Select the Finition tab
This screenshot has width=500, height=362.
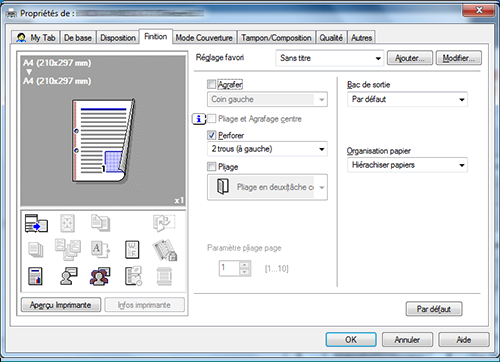point(156,36)
